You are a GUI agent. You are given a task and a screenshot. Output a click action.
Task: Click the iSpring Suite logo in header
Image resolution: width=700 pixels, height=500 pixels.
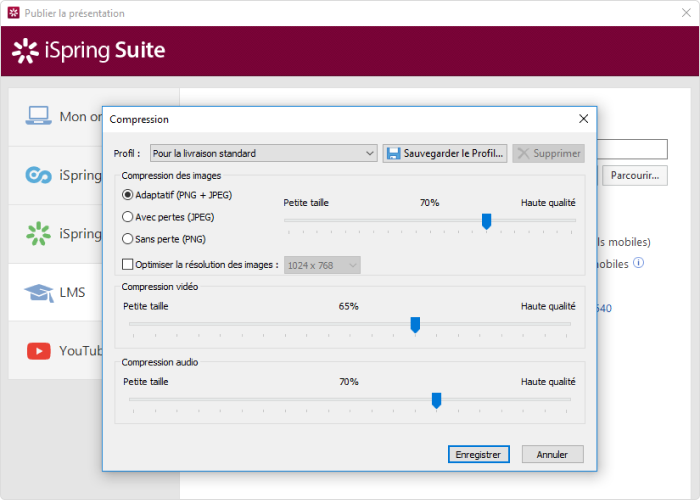click(x=88, y=51)
